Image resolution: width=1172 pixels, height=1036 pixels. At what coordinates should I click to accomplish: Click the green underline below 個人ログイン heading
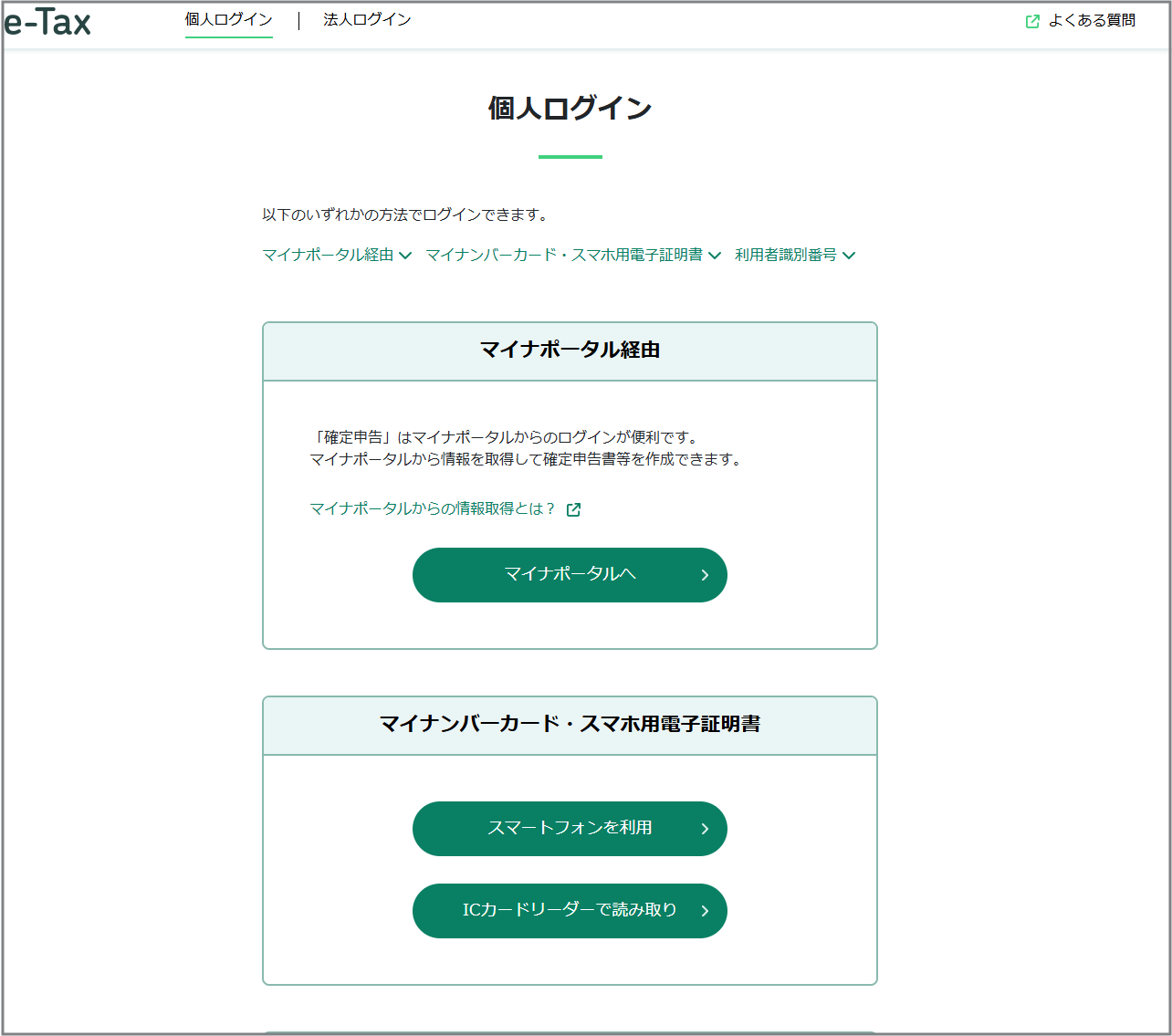[570, 158]
